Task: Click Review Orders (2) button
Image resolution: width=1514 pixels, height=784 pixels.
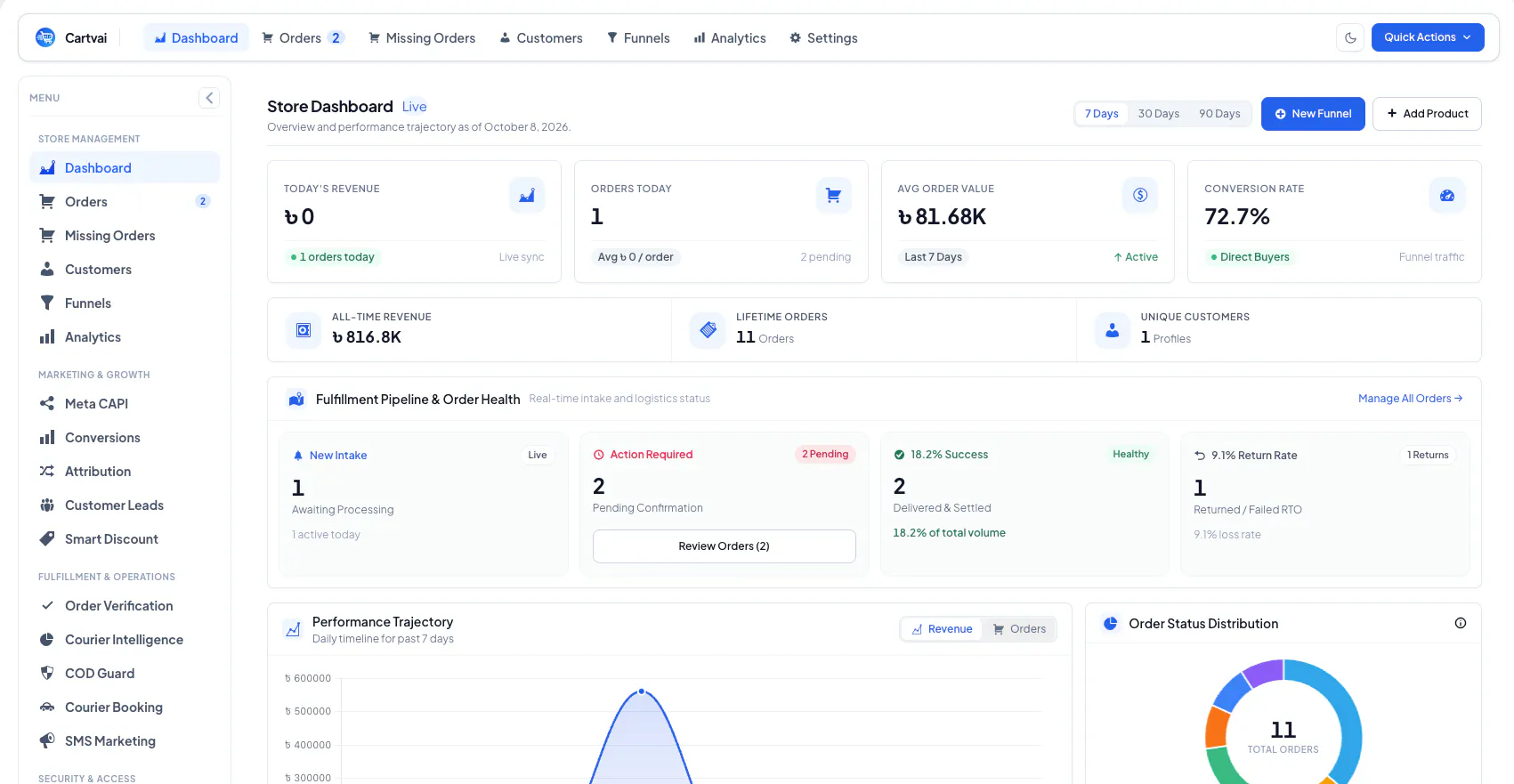Action: click(724, 546)
